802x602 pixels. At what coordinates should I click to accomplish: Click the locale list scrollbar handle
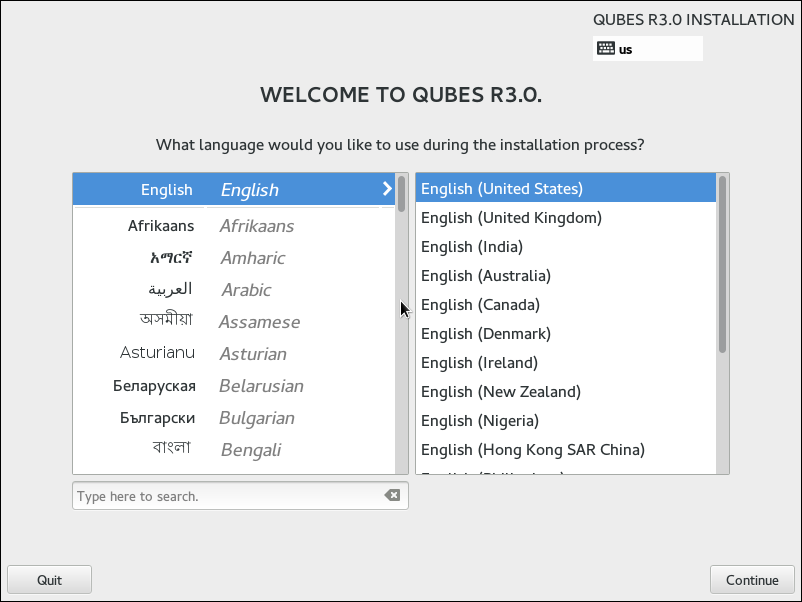tap(722, 264)
